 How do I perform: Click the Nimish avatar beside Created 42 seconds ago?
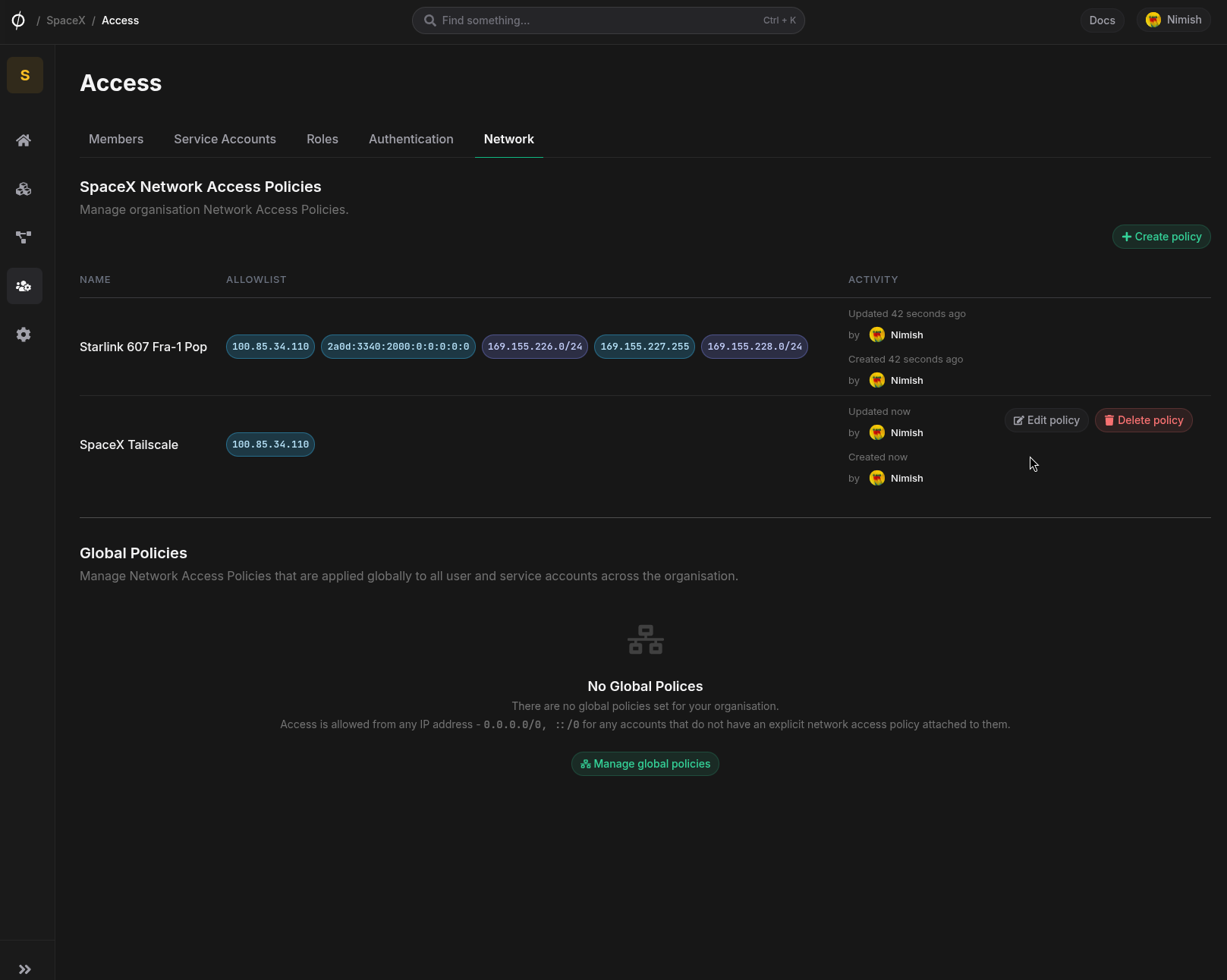tap(877, 380)
